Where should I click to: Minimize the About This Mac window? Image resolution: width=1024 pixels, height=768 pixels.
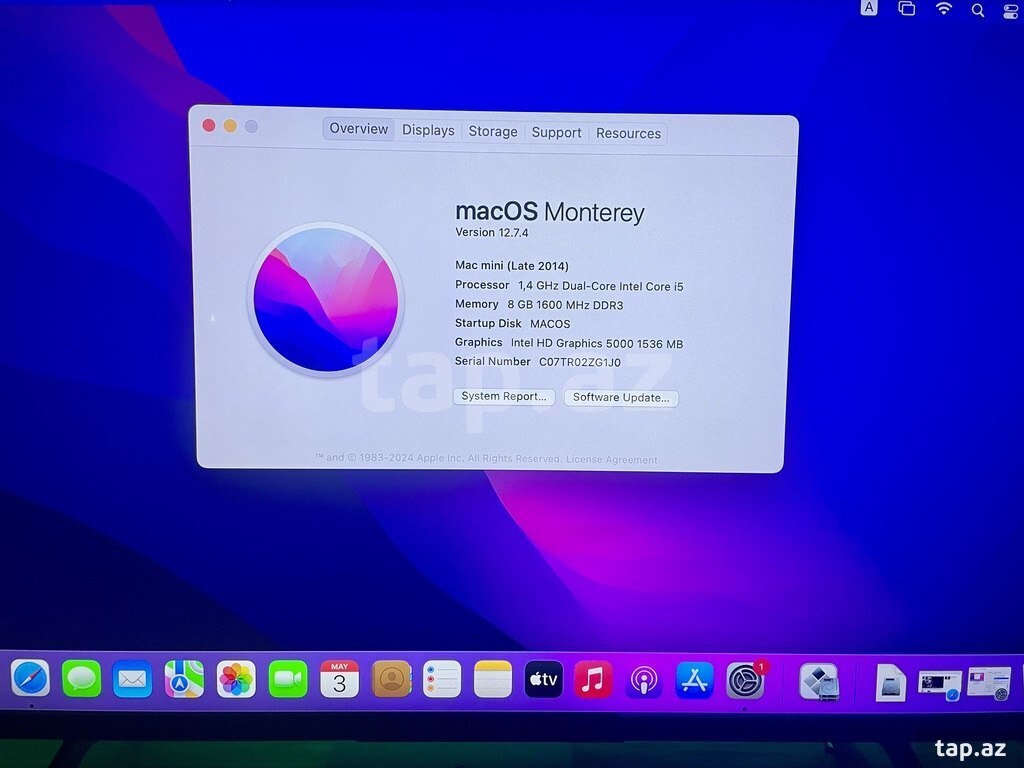[x=230, y=126]
